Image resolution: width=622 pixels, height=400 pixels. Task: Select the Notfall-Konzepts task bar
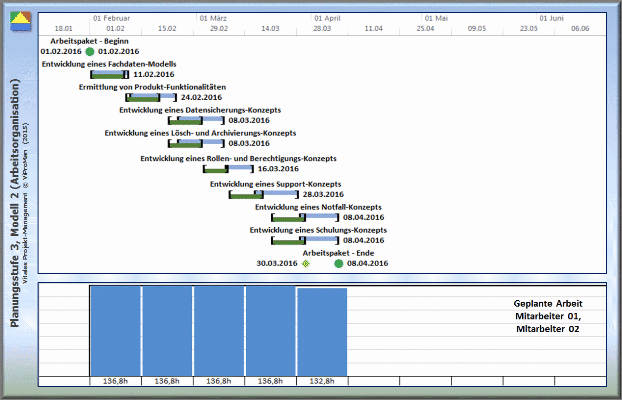[304, 217]
